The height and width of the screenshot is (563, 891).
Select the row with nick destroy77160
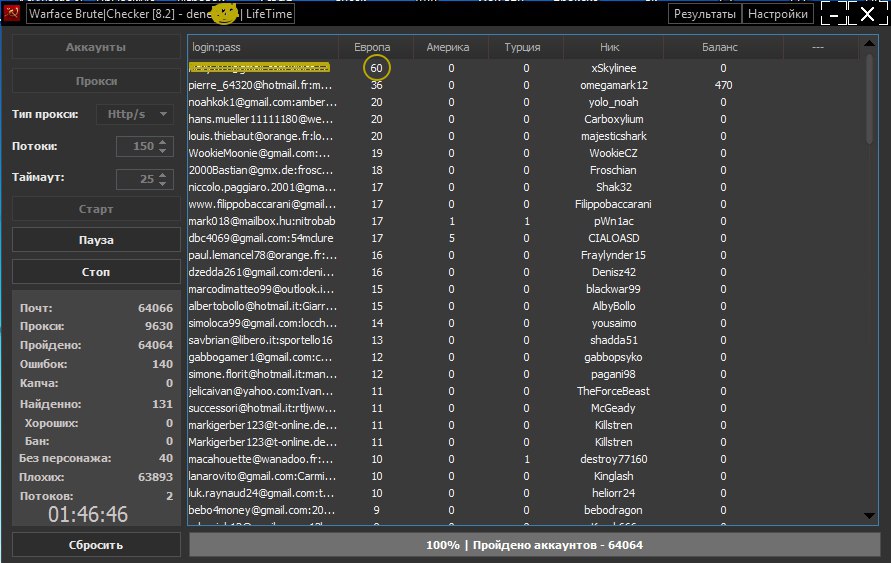click(x=523, y=459)
